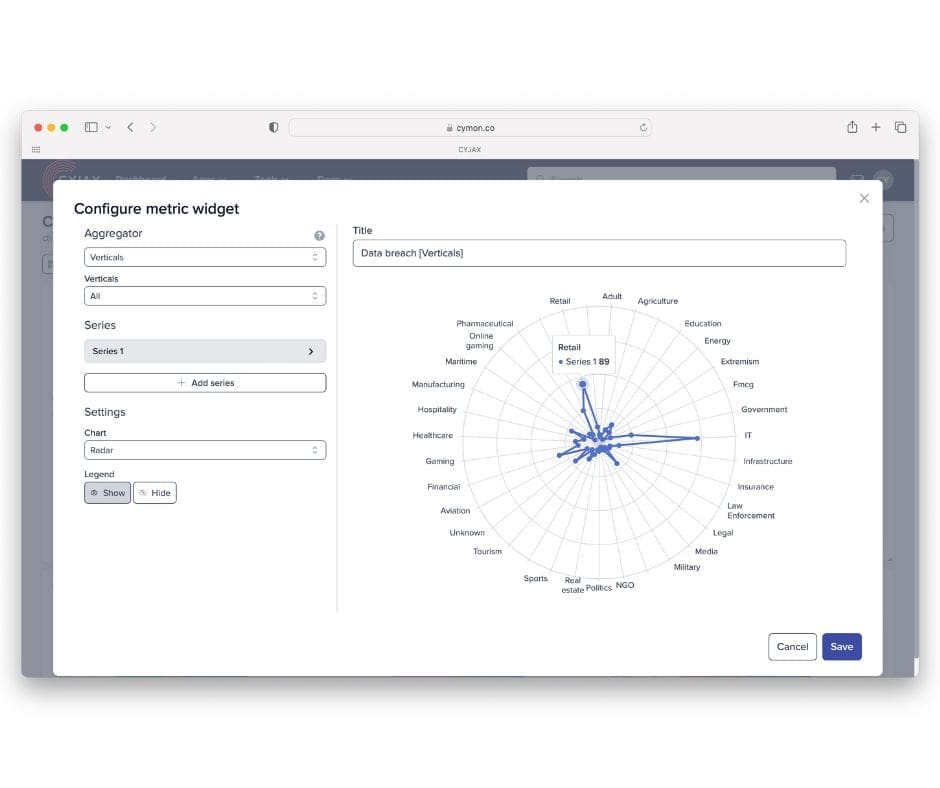The image size is (940, 788).
Task: Click the Aggregator help question mark icon
Action: tap(319, 235)
